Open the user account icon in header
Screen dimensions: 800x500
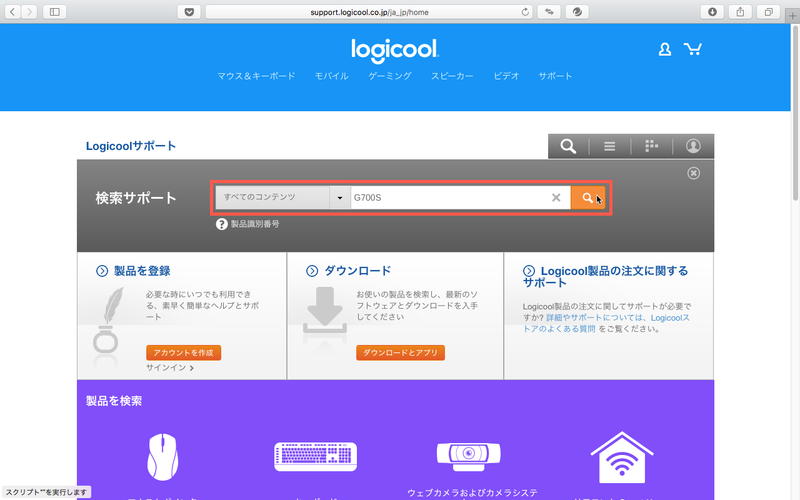tap(665, 49)
